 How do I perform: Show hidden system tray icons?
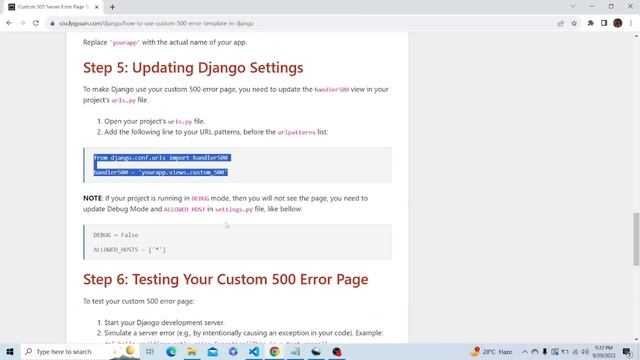pos(524,351)
